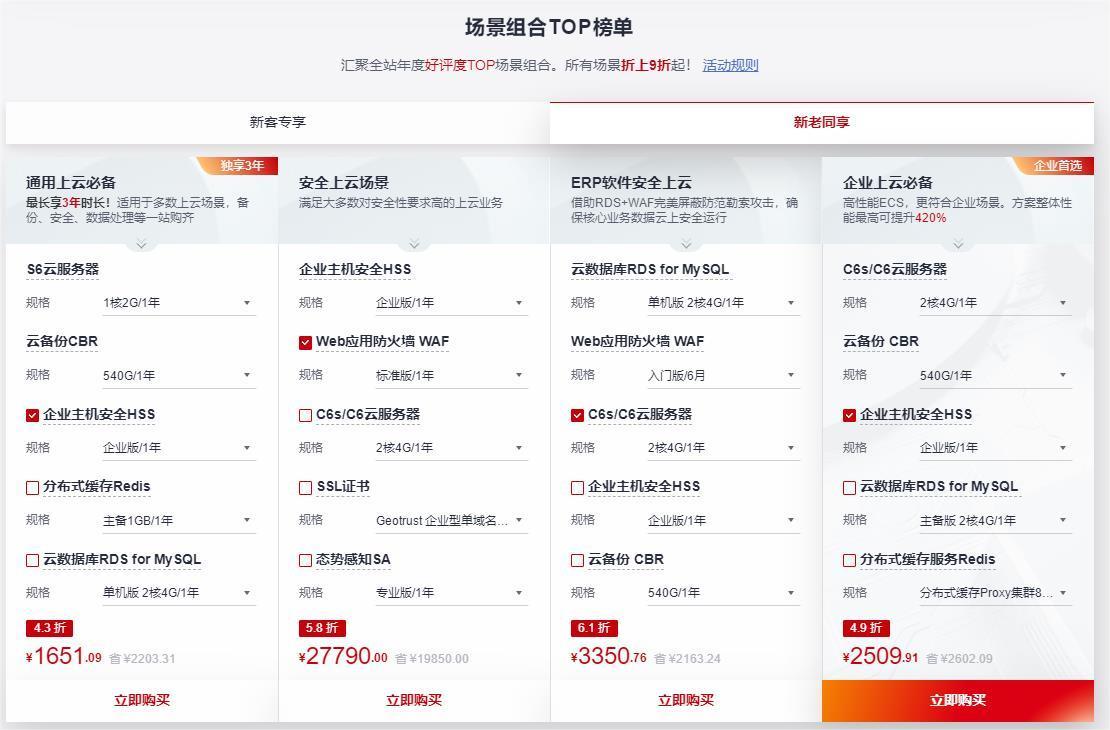Viewport: 1110px width, 730px height.
Task: Expand the chevron under 安全上云场景 header
Action: pos(414,245)
